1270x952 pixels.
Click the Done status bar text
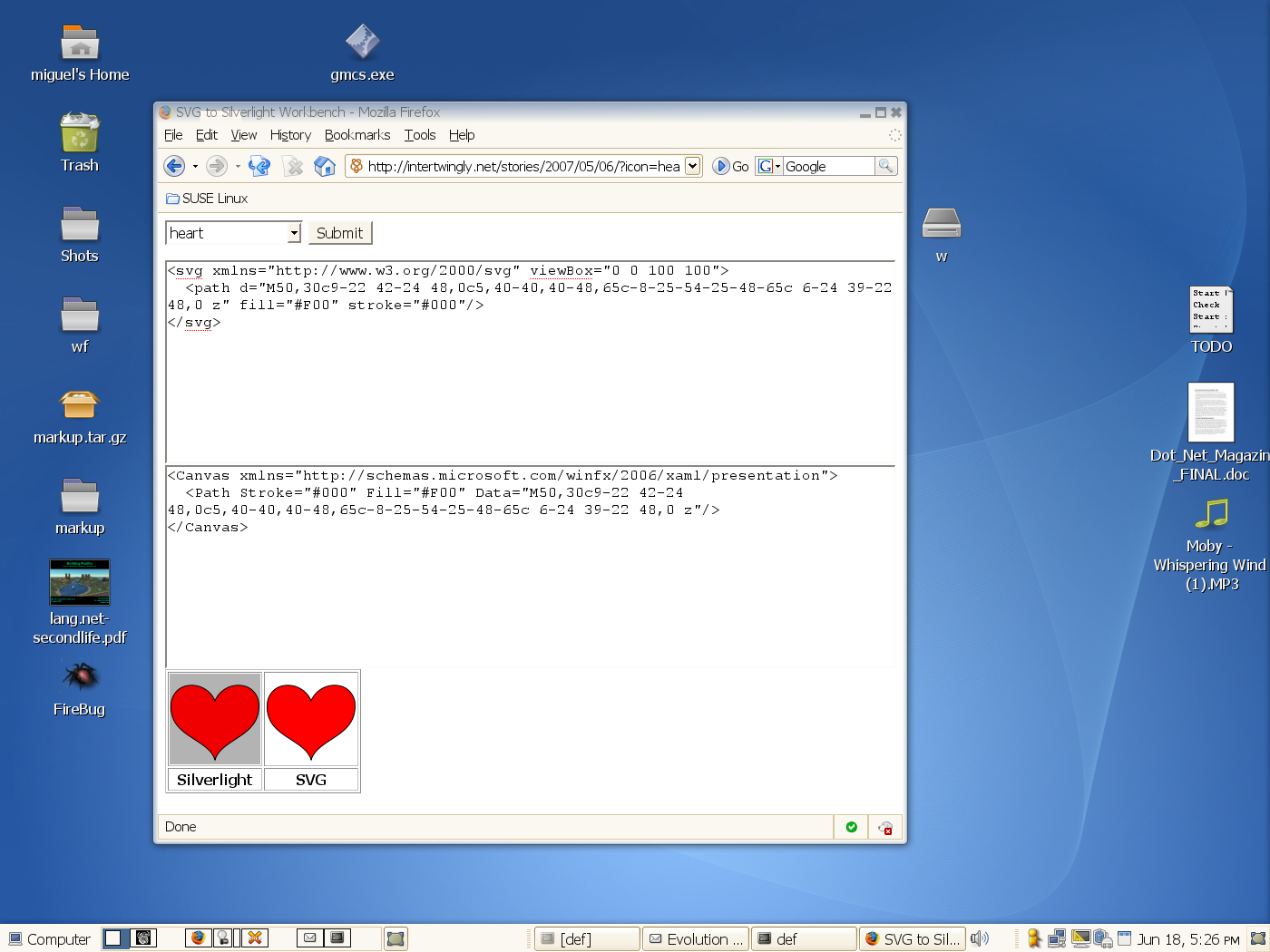tap(181, 827)
